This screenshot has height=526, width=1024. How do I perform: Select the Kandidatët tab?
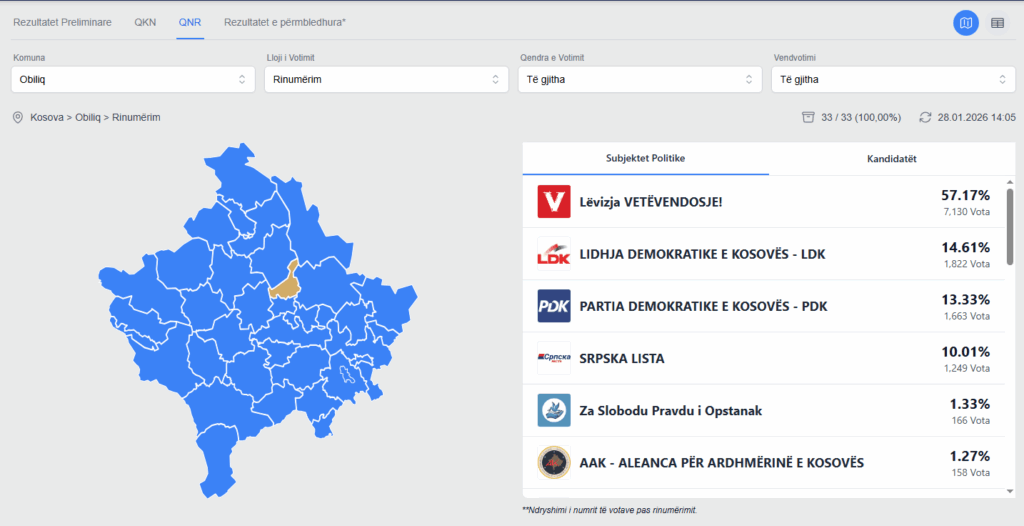click(x=891, y=159)
